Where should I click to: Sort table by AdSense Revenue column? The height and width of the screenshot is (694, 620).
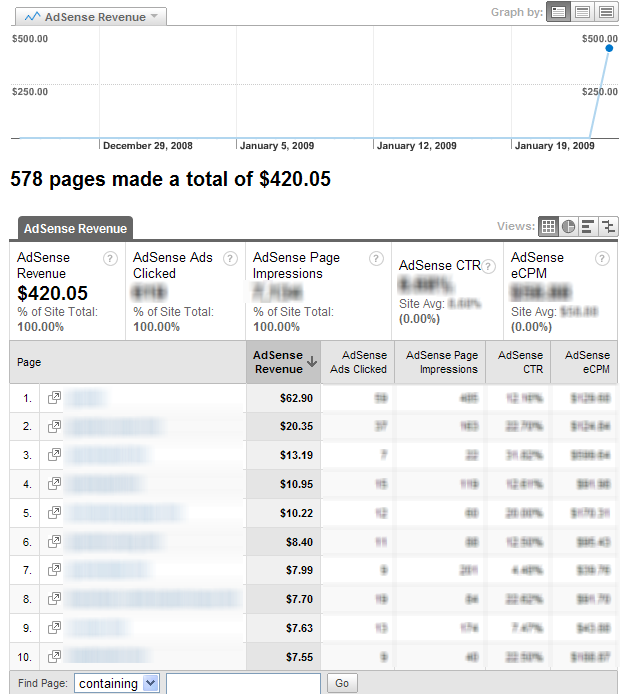(284, 362)
